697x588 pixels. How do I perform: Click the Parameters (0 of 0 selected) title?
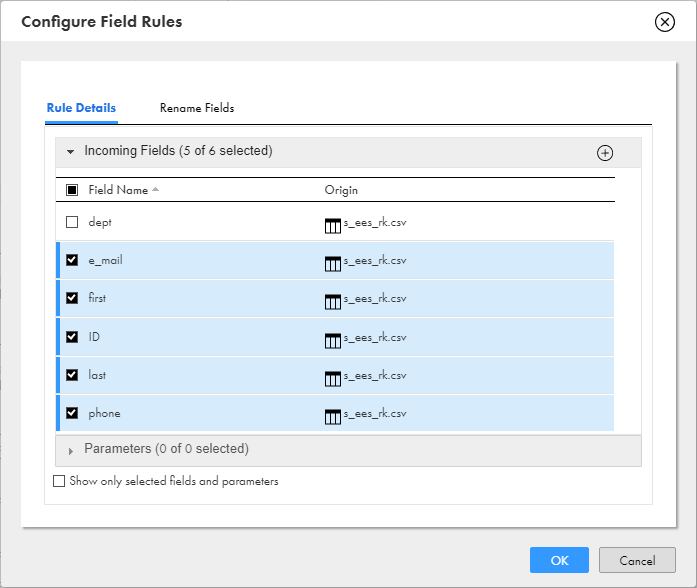[x=167, y=449]
